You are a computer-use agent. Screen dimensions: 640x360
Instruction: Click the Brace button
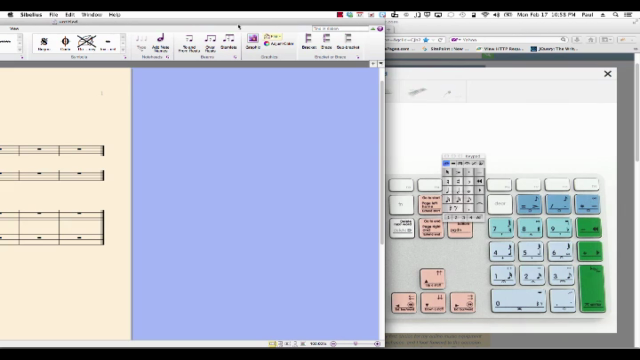[x=327, y=42]
